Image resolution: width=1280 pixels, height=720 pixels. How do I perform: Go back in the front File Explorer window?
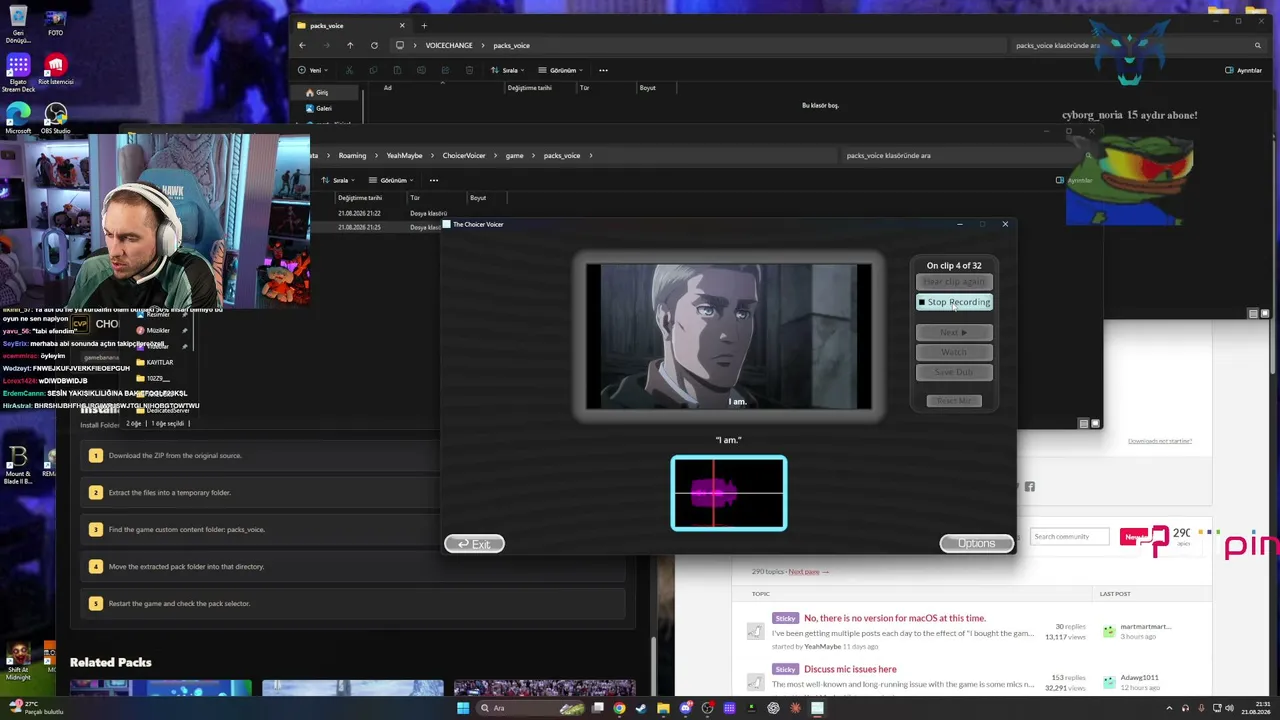click(302, 45)
